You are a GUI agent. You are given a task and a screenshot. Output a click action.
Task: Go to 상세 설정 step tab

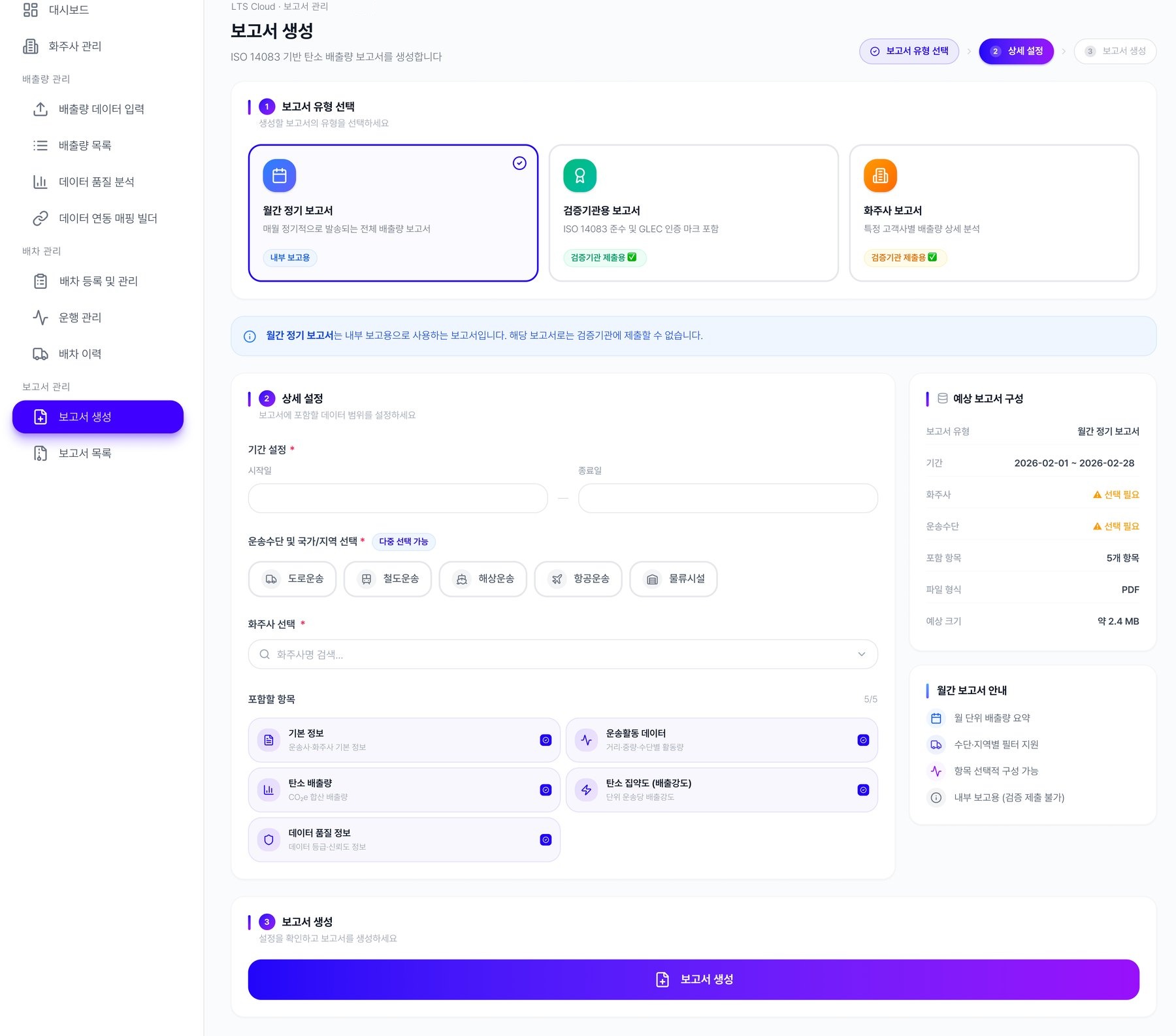coord(1017,51)
